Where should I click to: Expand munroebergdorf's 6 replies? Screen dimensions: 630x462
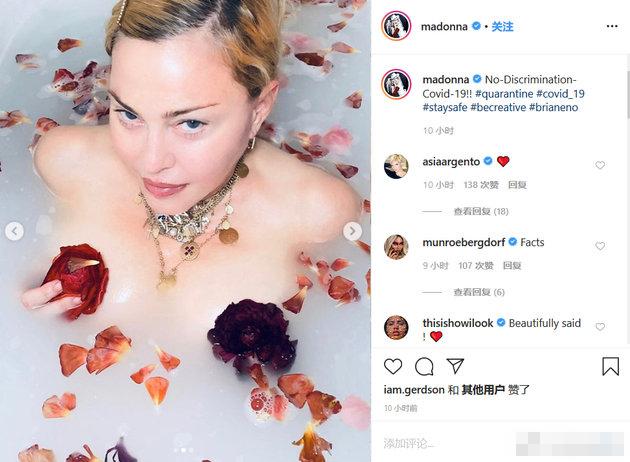pos(479,292)
